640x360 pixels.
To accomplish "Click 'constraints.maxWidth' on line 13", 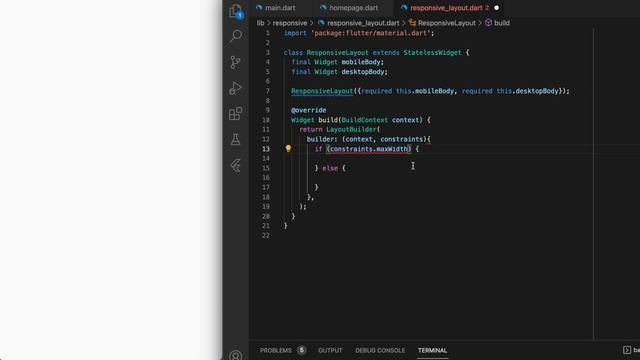I will [369, 149].
